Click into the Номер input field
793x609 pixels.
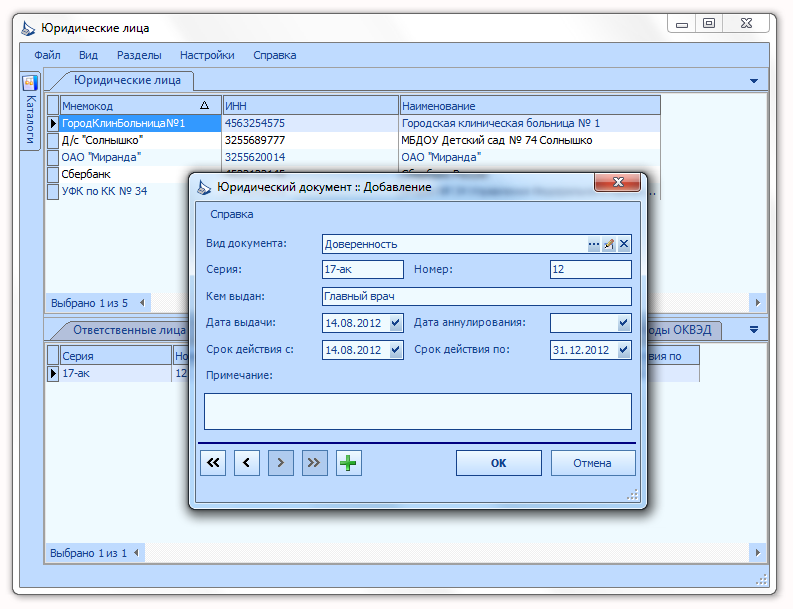pos(591,270)
